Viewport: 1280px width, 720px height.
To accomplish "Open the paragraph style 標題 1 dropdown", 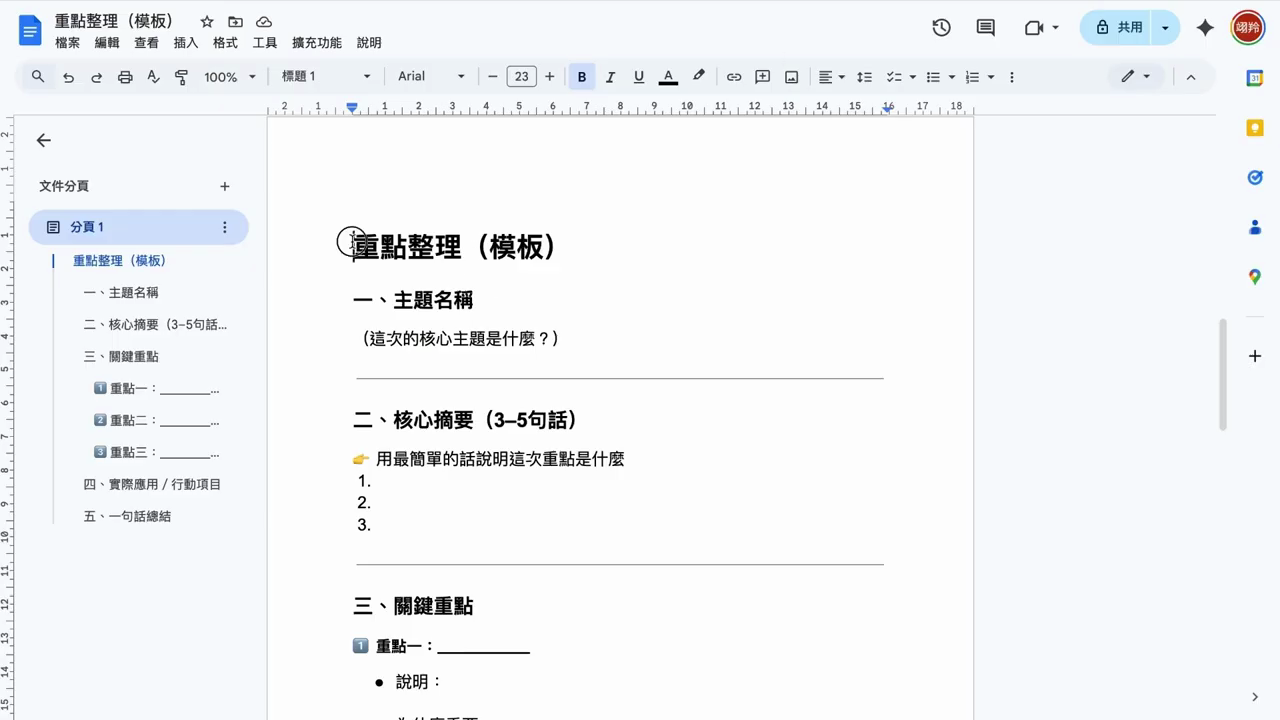I will 326,77.
